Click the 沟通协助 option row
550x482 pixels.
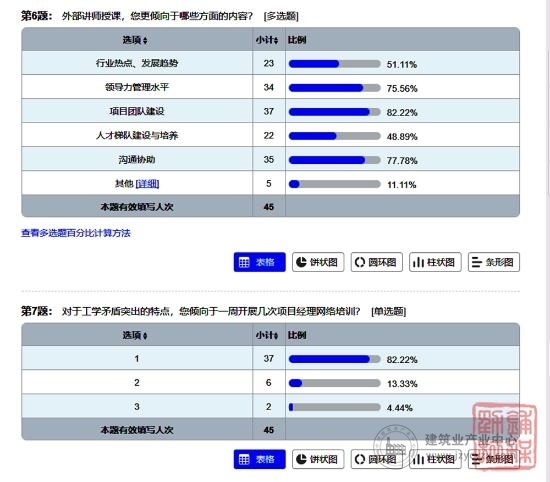[x=270, y=159]
